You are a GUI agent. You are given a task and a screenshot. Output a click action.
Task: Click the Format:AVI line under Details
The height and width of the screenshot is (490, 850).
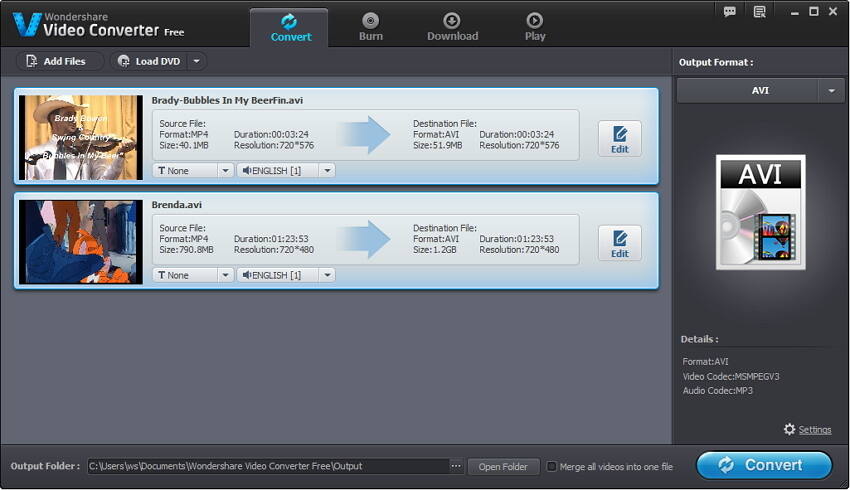point(705,362)
